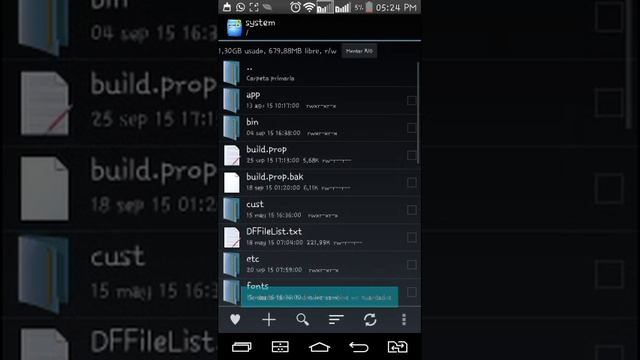Image resolution: width=640 pixels, height=360 pixels.
Task: Select build.prop with its checkbox
Action: tap(411, 155)
